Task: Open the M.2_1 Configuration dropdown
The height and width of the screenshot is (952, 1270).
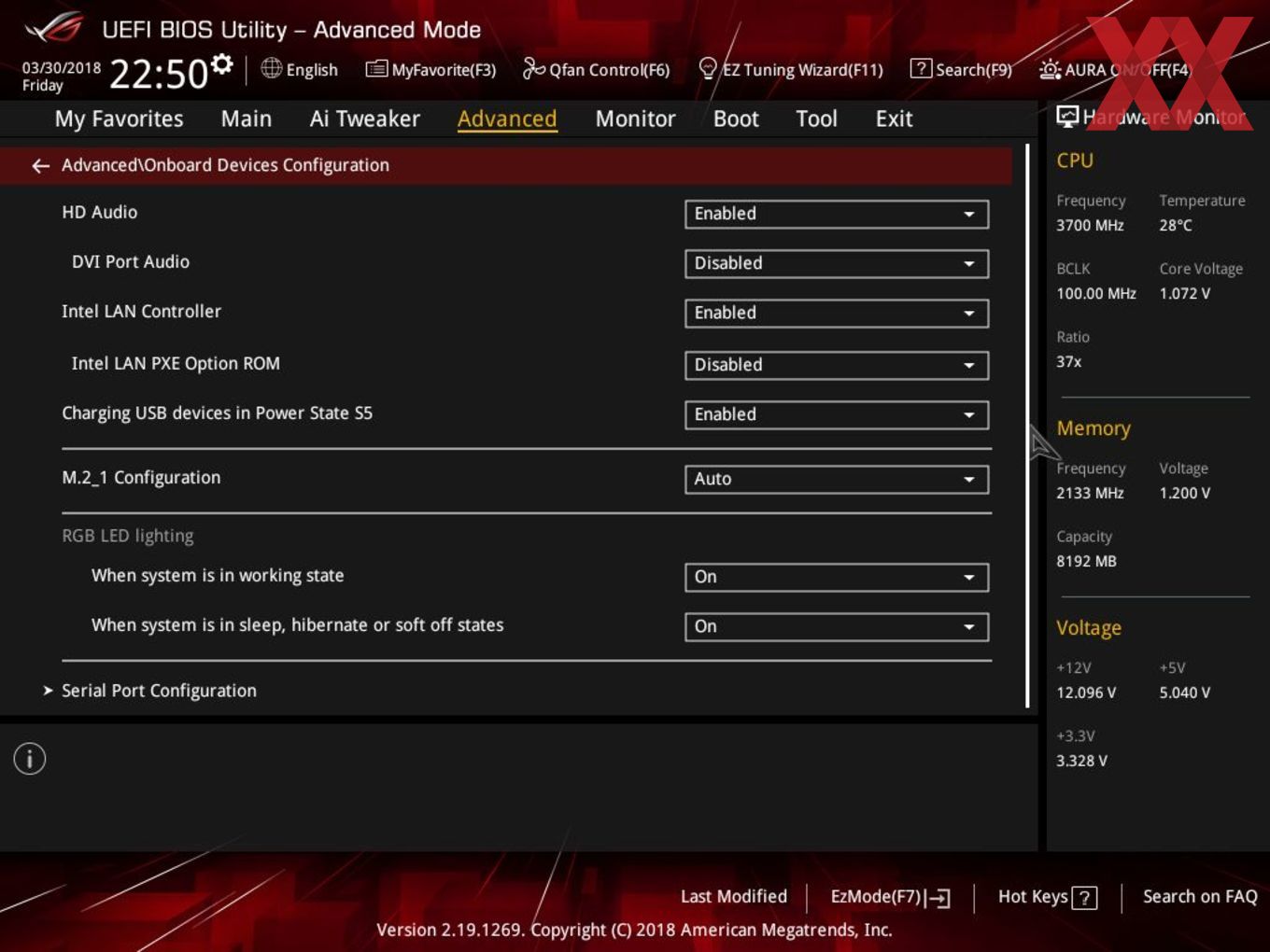Action: tap(837, 479)
